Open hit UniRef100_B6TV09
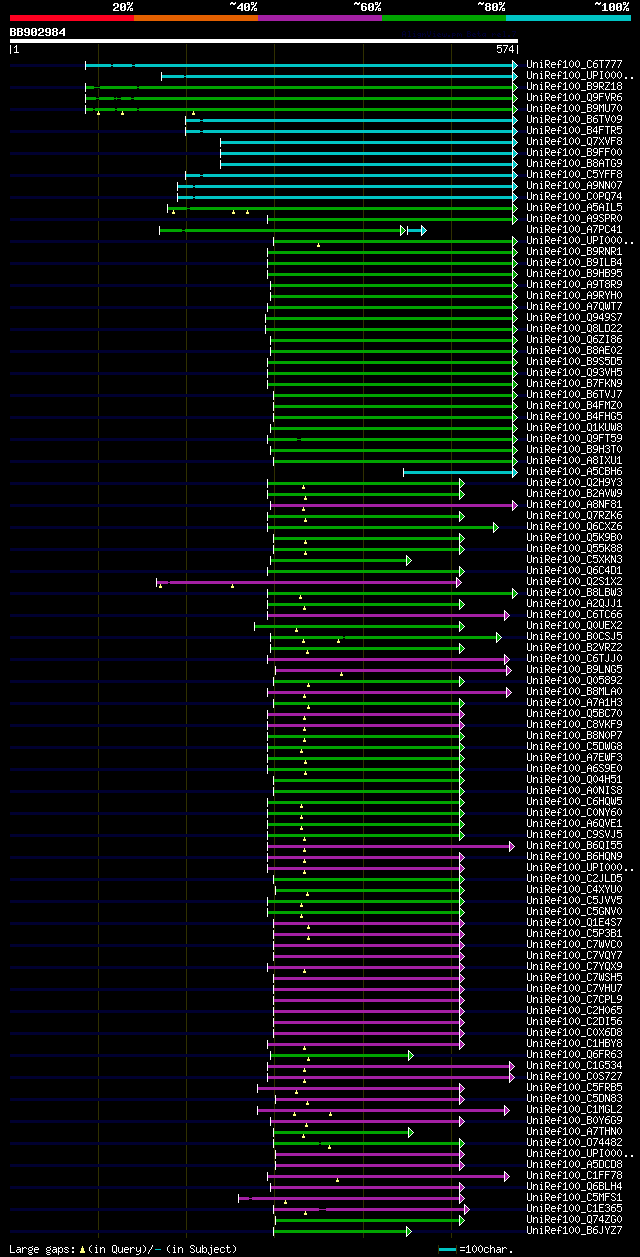The image size is (640, 1257). [x=574, y=119]
